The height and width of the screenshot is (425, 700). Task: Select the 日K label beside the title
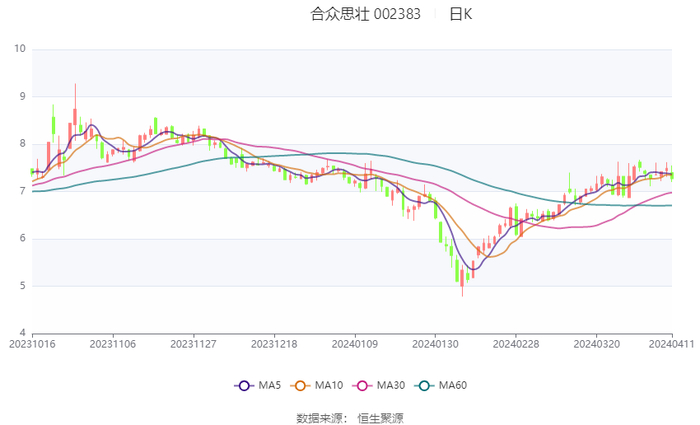[460, 15]
